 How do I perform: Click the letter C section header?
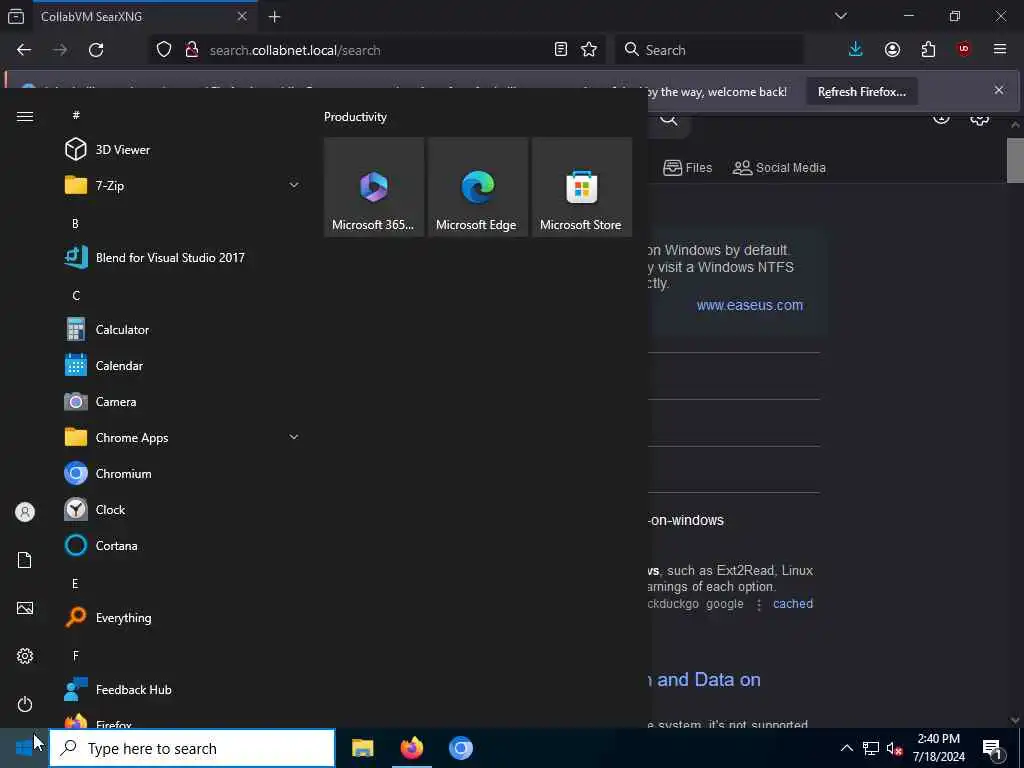(76, 296)
